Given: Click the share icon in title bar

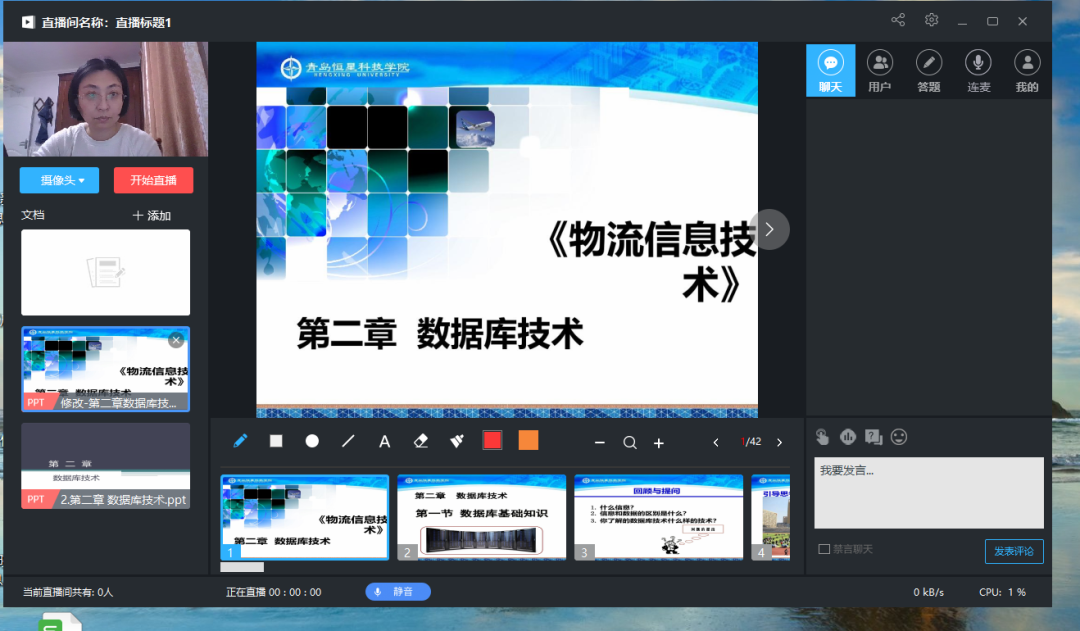Looking at the screenshot, I should click(898, 21).
